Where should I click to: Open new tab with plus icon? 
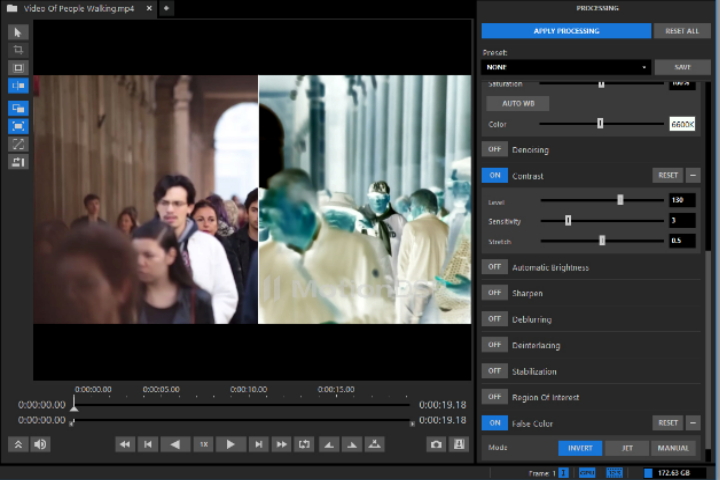pos(166,8)
